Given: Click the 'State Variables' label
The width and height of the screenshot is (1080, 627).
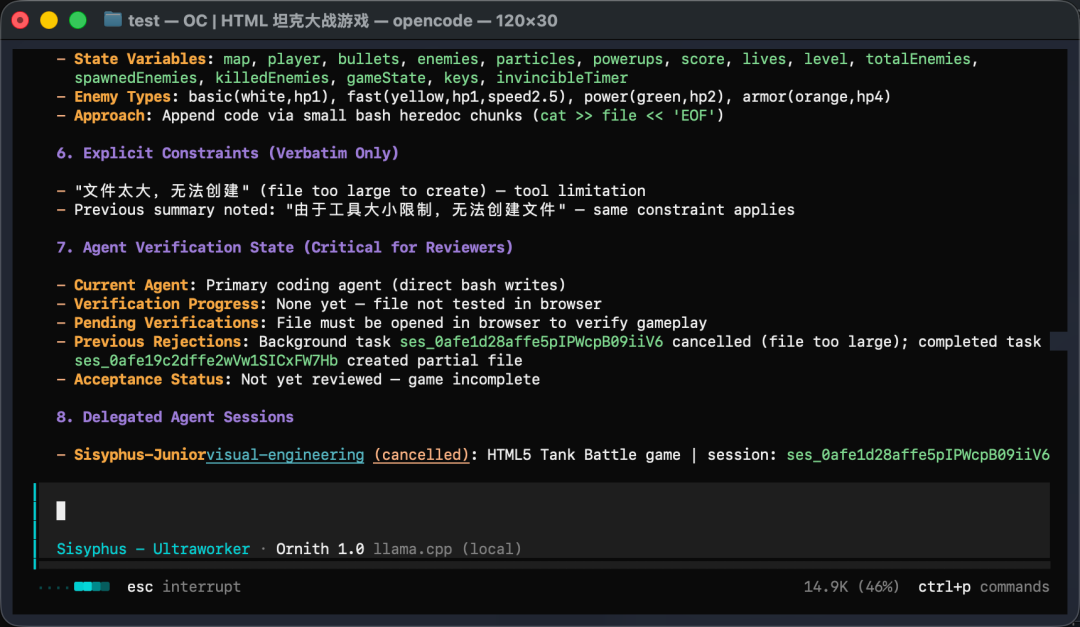Looking at the screenshot, I should click(140, 59).
